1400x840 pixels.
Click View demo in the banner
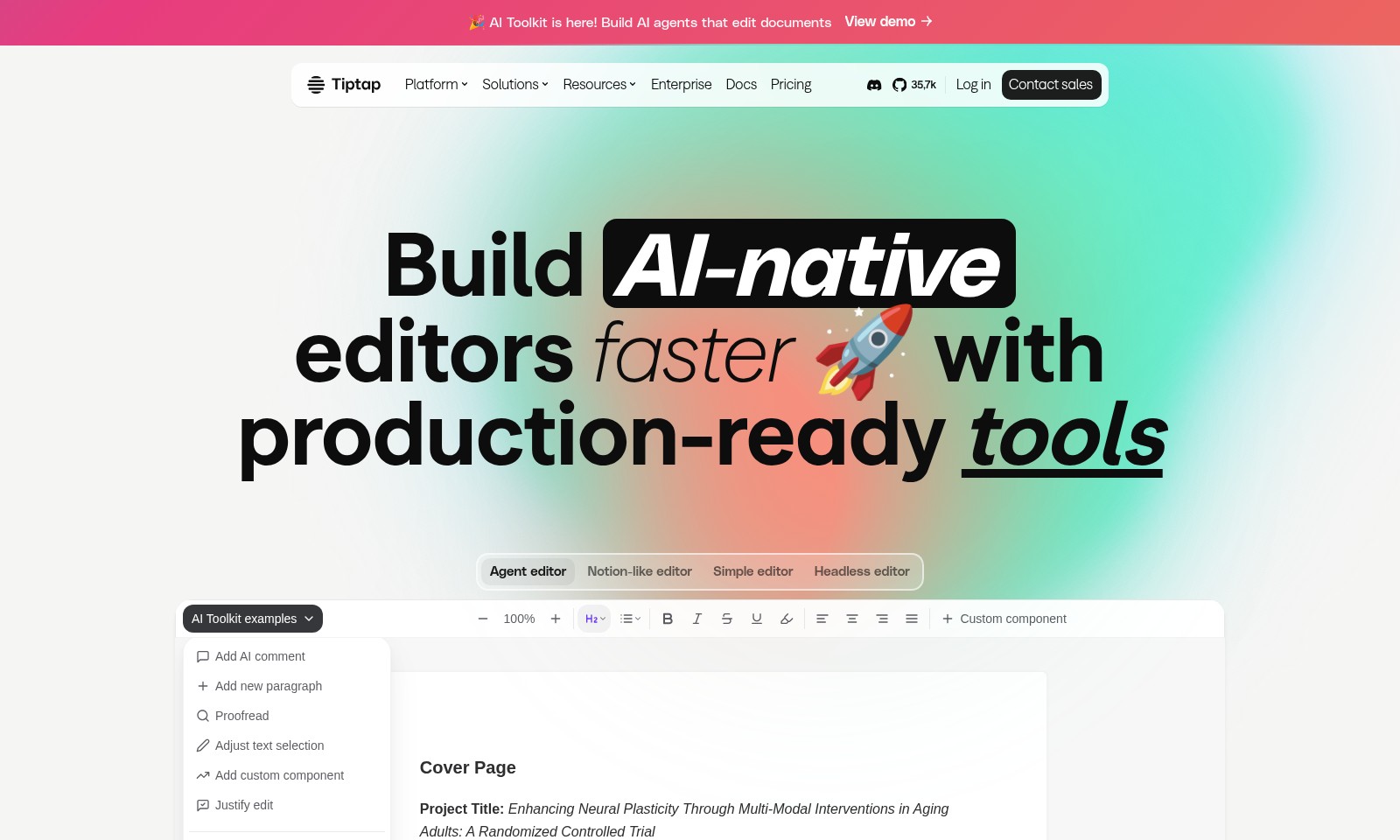(x=888, y=22)
